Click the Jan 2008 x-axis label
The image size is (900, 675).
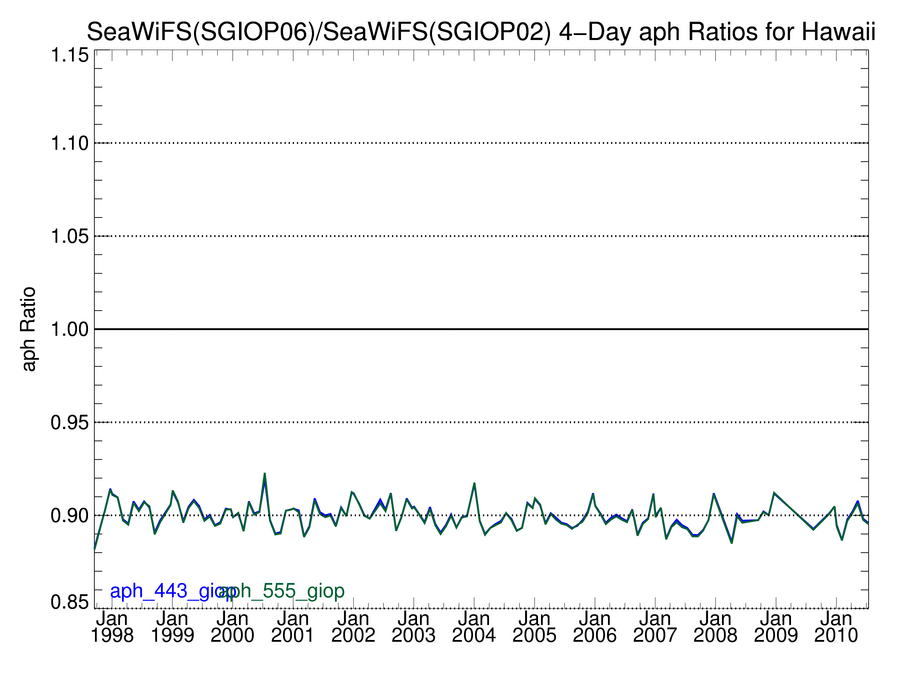[x=715, y=627]
